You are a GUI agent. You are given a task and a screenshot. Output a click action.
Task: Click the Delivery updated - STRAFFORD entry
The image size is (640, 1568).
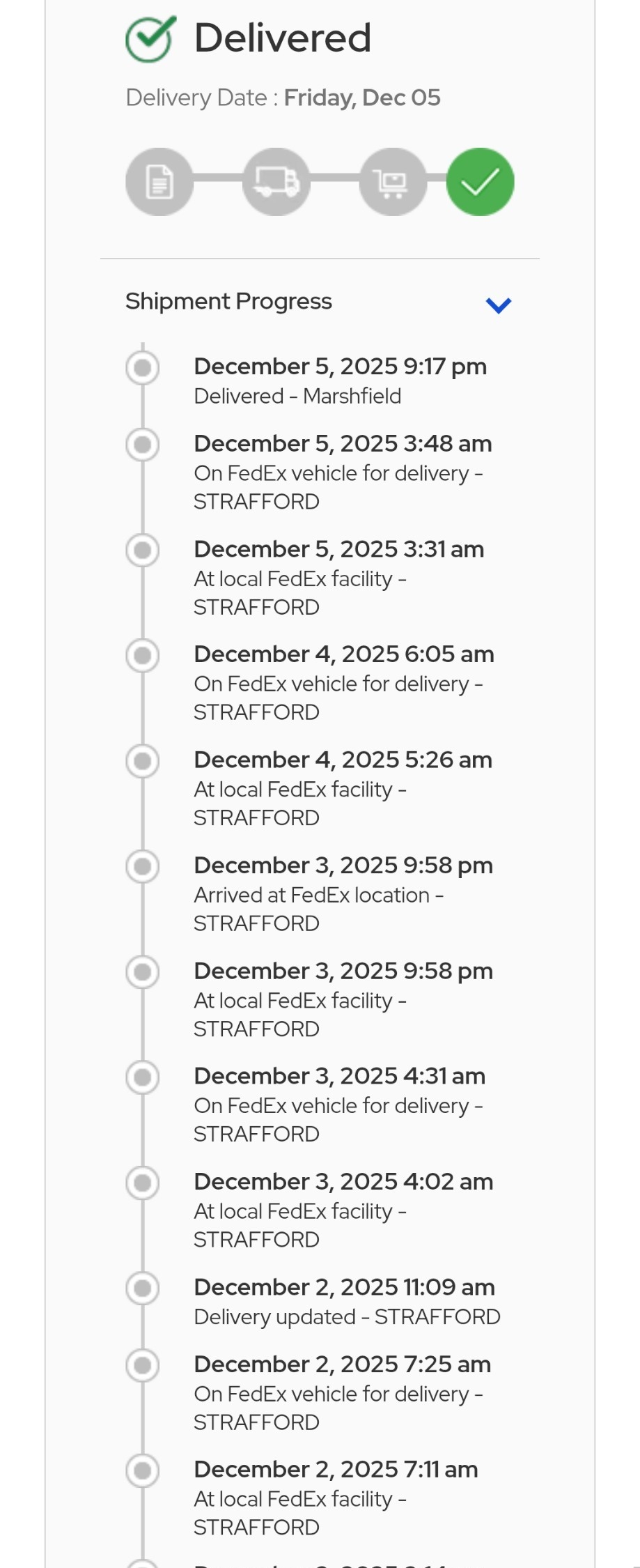coord(347,1316)
